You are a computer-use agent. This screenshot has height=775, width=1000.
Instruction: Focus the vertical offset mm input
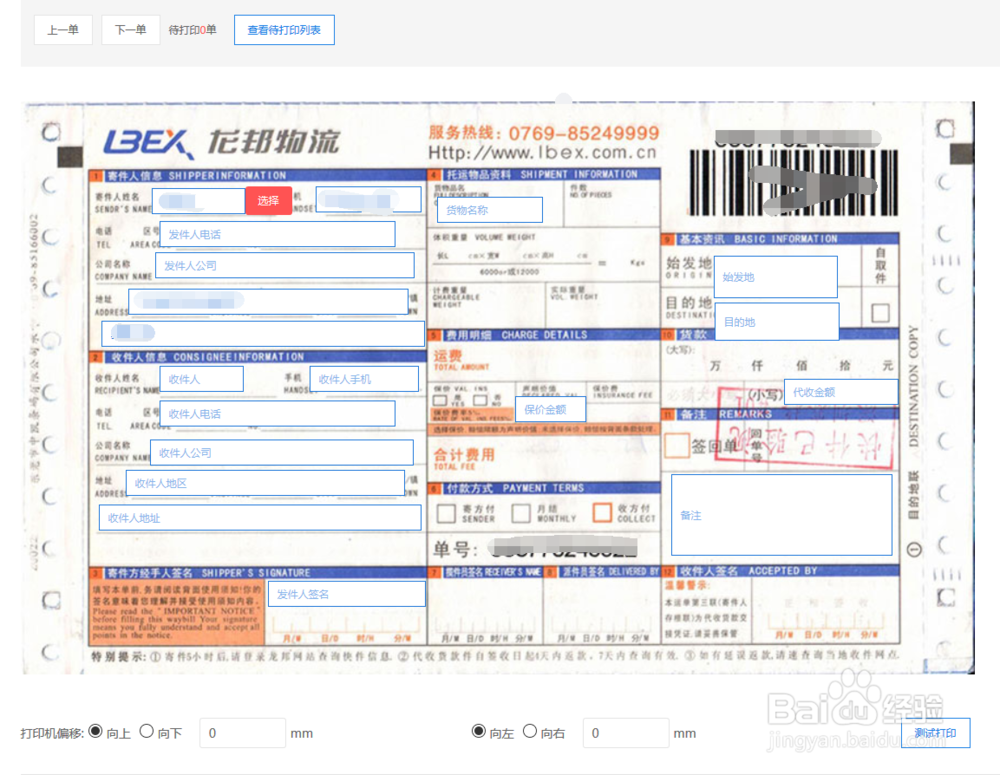pos(242,733)
